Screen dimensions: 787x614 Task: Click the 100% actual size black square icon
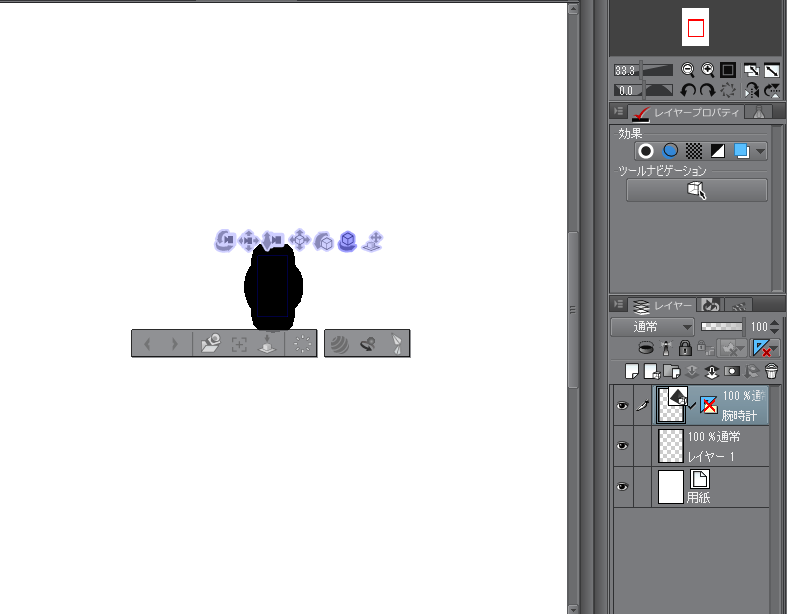728,70
